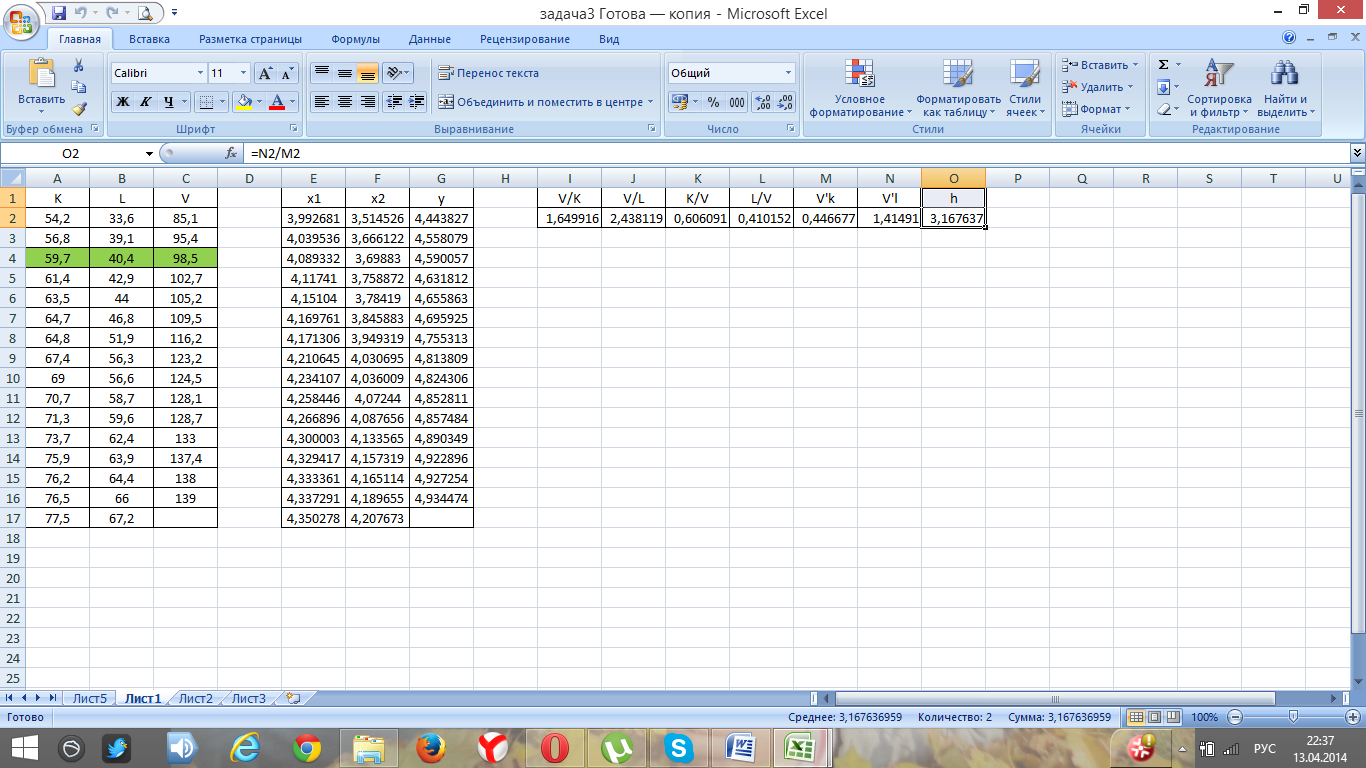Open print preview from quick access toolbar
The image size is (1366, 768).
tap(145, 13)
